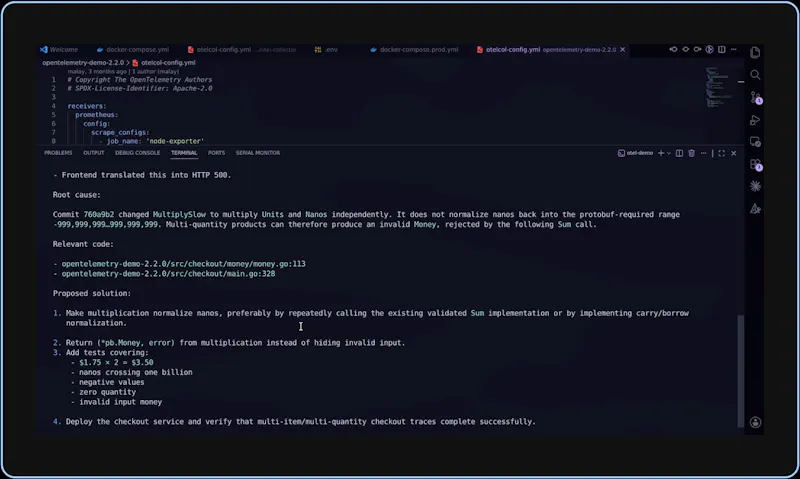Click opentelemetry-demo-2.2.0 breadcrumb folder
This screenshot has height=479, width=800.
pos(83,63)
